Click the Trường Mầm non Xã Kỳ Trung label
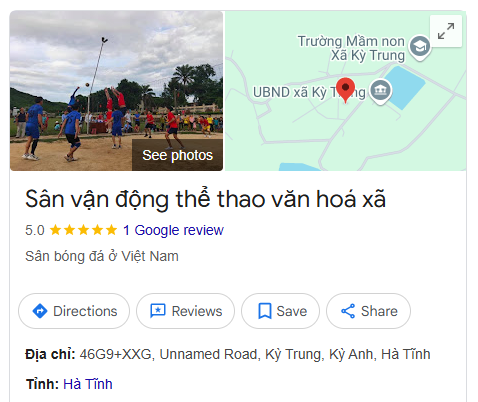The width and height of the screenshot is (478, 402). 351,48
